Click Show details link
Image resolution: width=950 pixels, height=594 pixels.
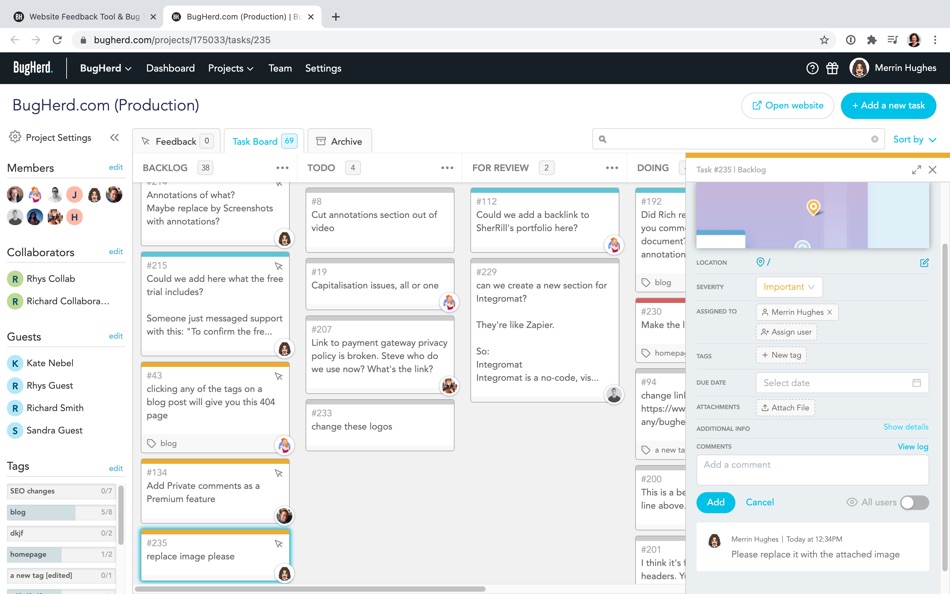click(905, 427)
